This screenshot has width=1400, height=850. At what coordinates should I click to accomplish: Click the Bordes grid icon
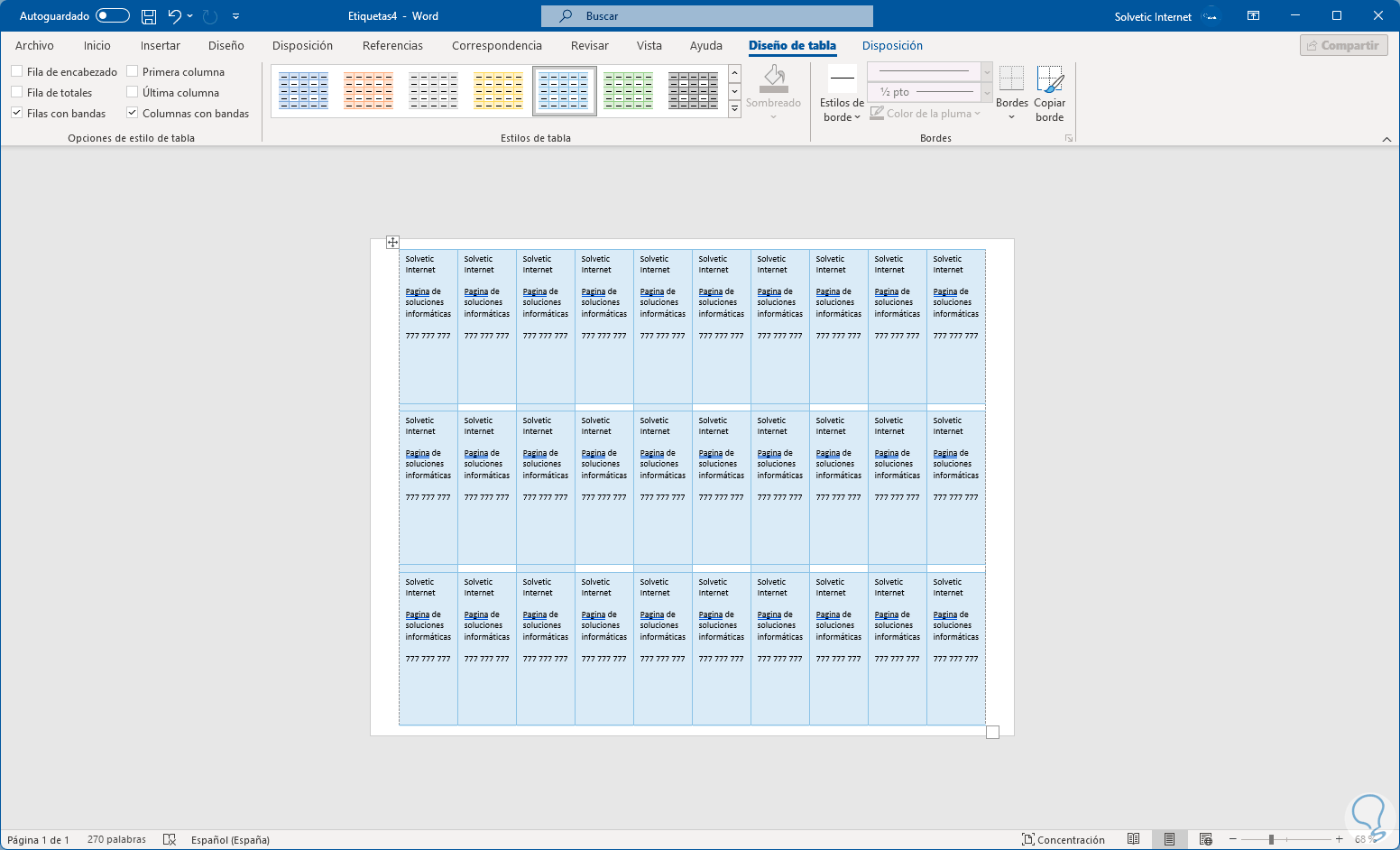click(1011, 79)
